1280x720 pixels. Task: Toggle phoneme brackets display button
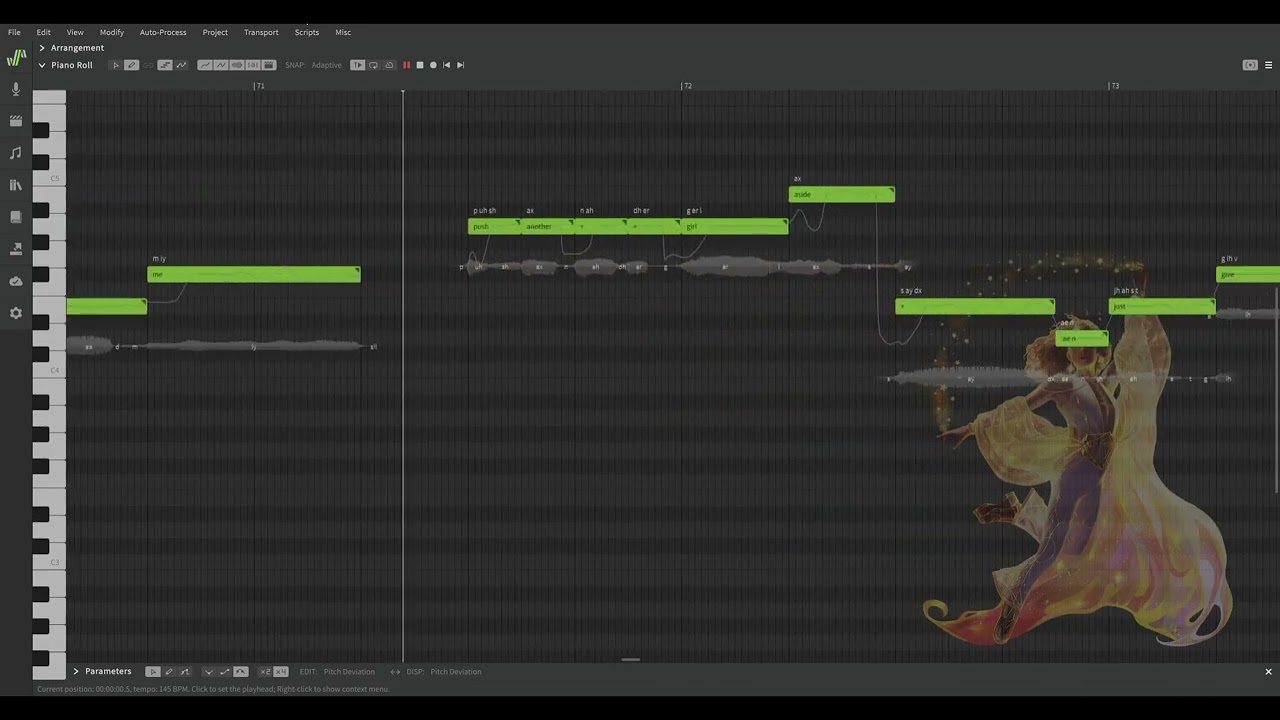[253, 65]
